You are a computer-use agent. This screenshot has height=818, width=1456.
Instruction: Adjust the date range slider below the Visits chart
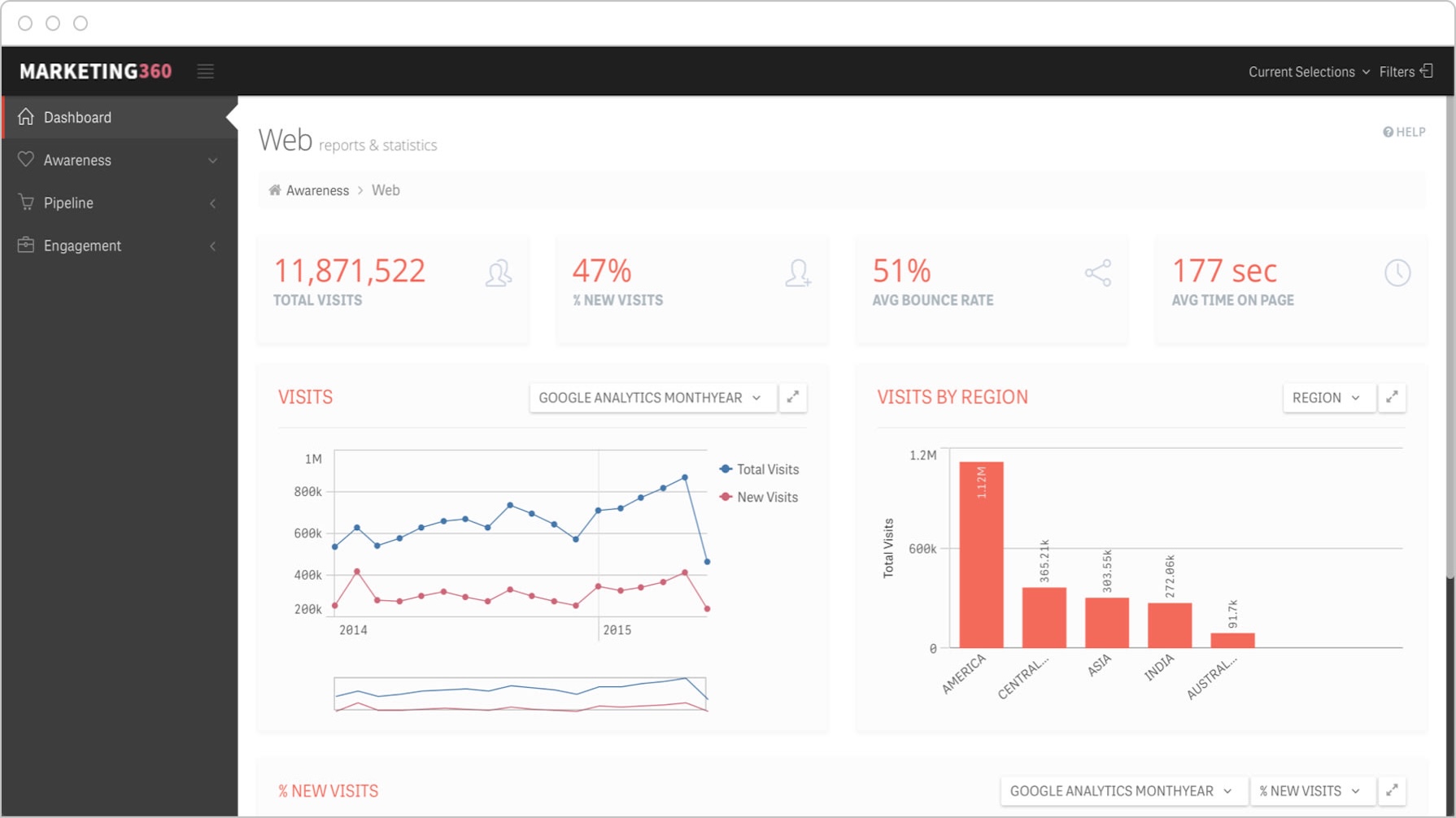pyautogui.click(x=521, y=692)
